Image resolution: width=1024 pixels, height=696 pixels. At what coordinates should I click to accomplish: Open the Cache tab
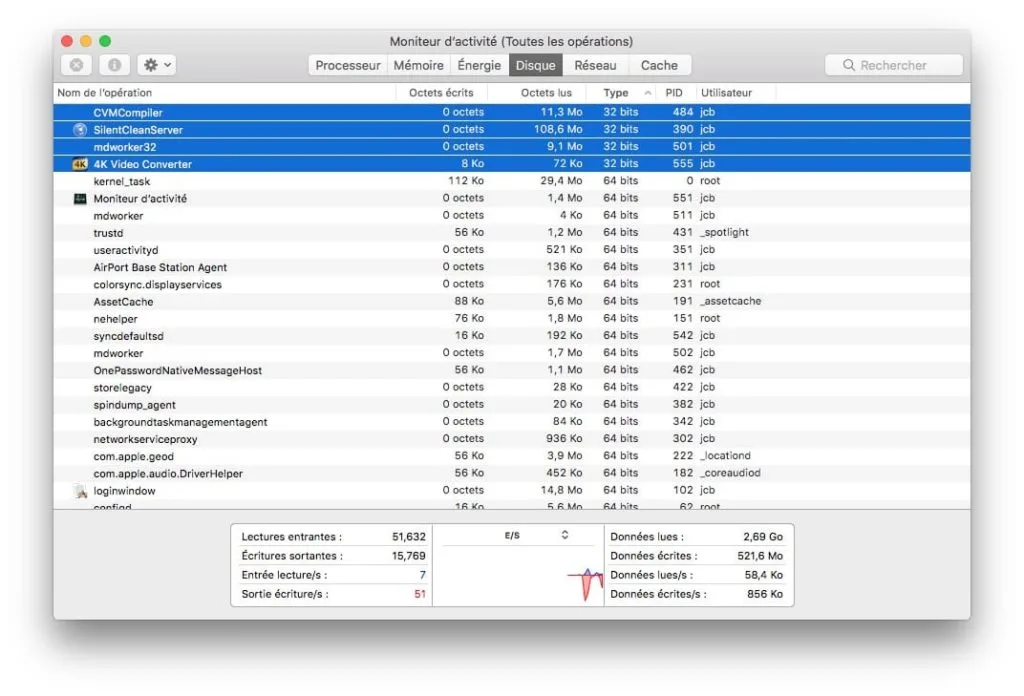(x=659, y=65)
